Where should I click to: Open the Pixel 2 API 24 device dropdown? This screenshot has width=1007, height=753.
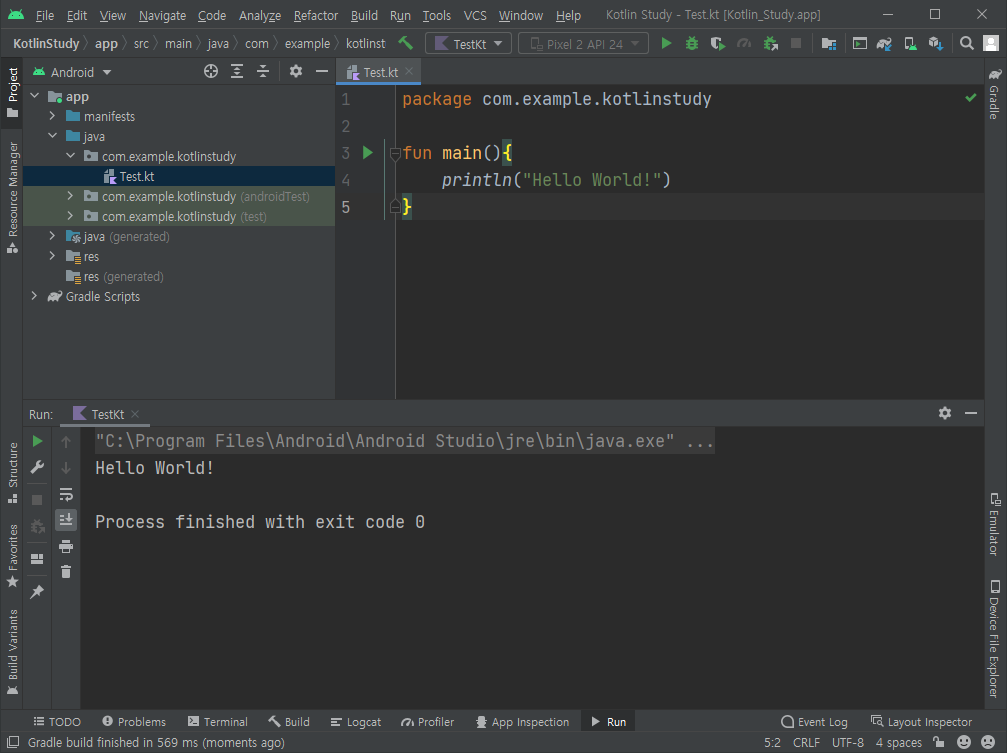(583, 44)
